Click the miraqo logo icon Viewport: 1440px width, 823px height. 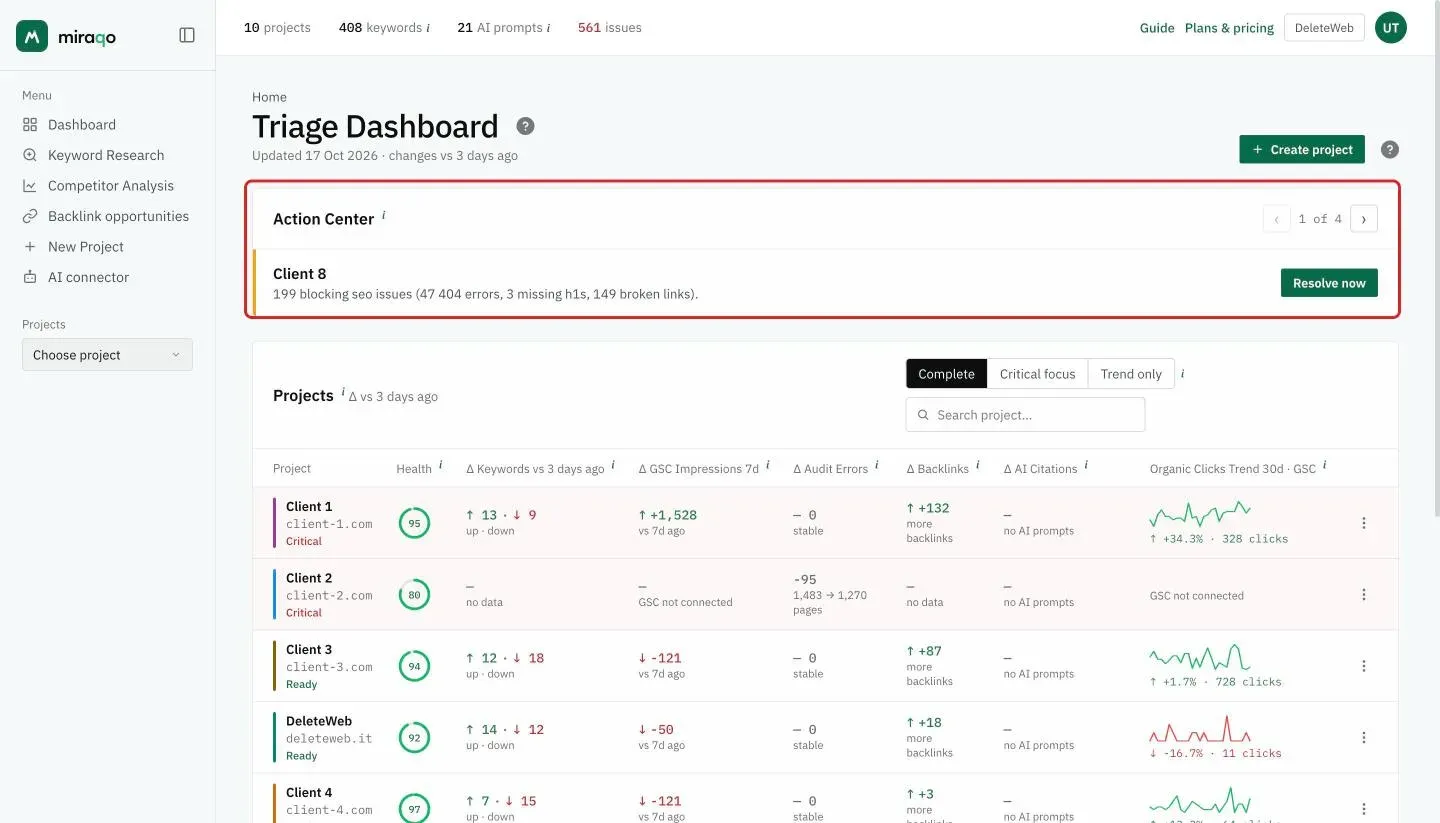(x=32, y=36)
